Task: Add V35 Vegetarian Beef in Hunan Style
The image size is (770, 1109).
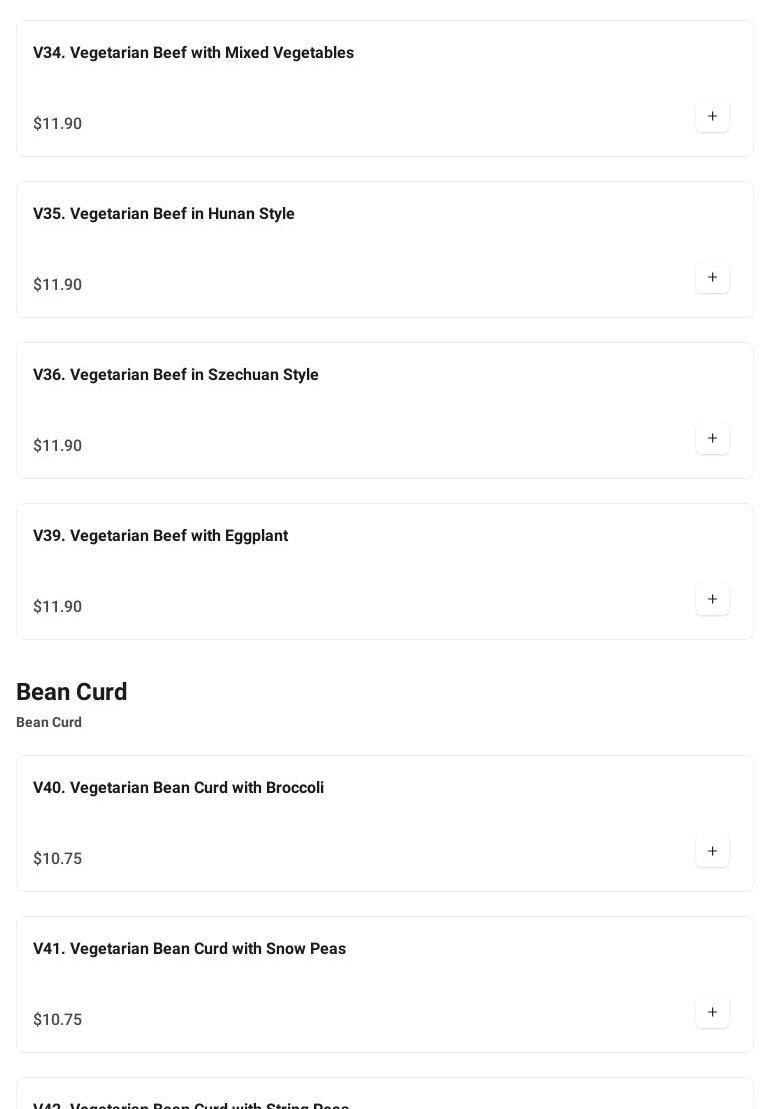Action: [x=712, y=277]
